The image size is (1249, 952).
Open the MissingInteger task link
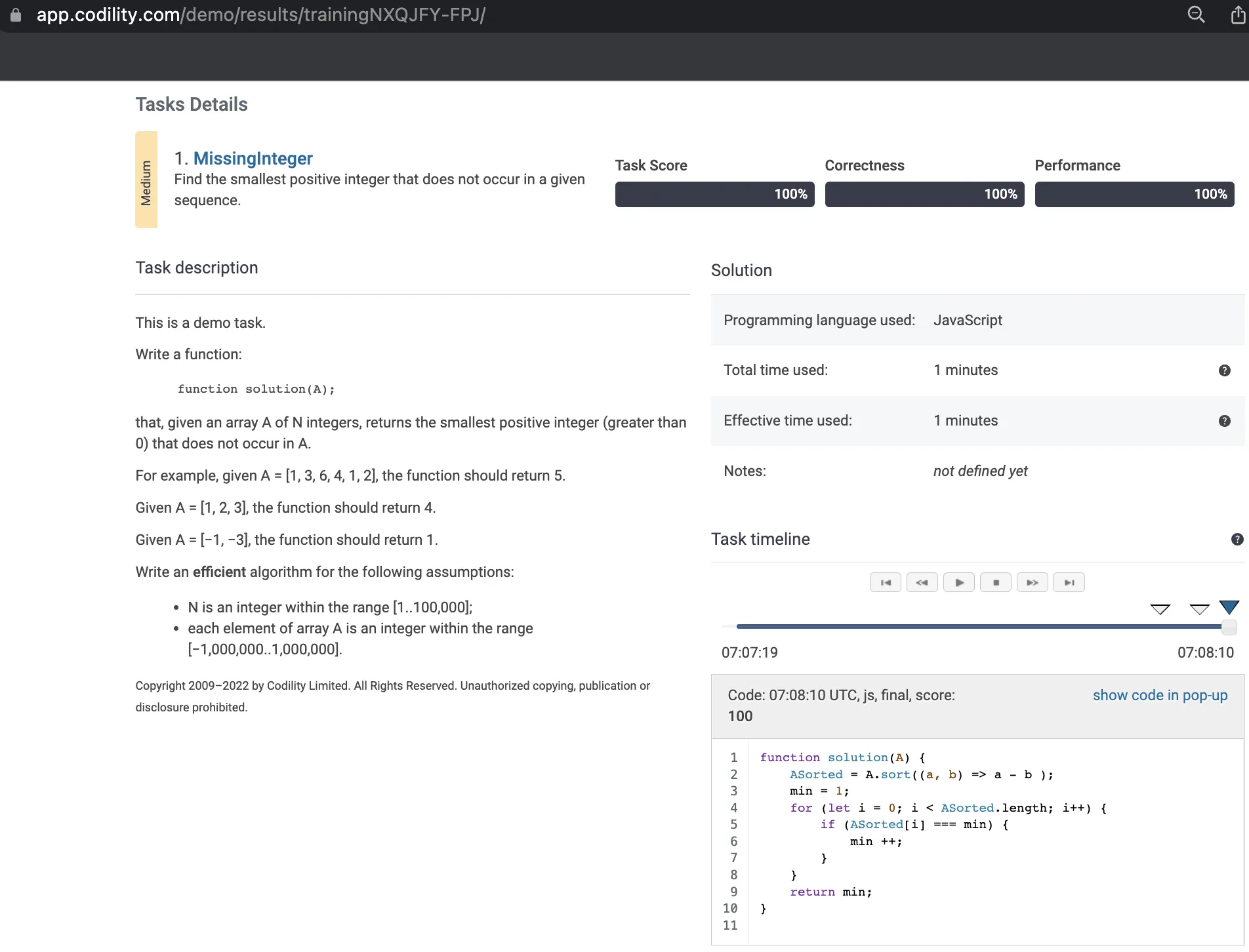(x=253, y=159)
